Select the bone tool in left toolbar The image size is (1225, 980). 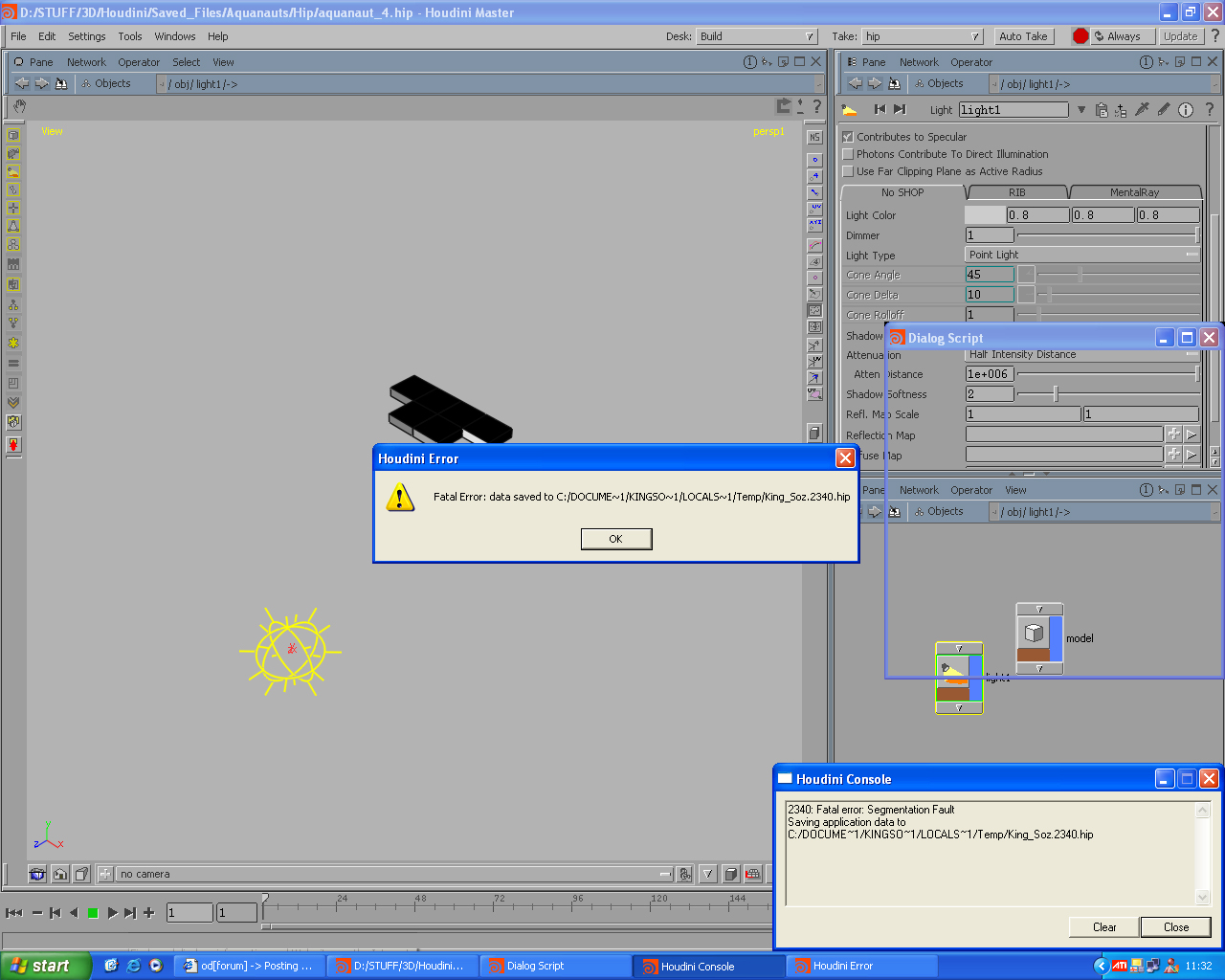13,189
